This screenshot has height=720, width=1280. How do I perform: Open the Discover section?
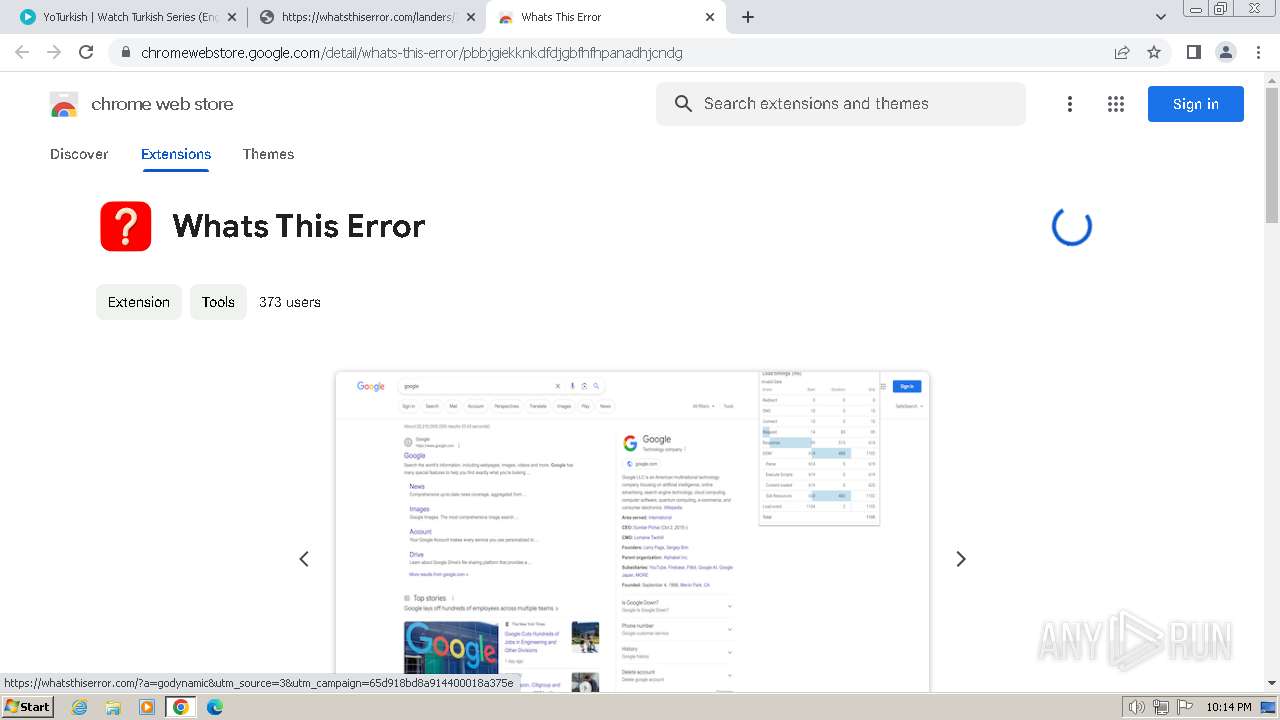point(79,154)
